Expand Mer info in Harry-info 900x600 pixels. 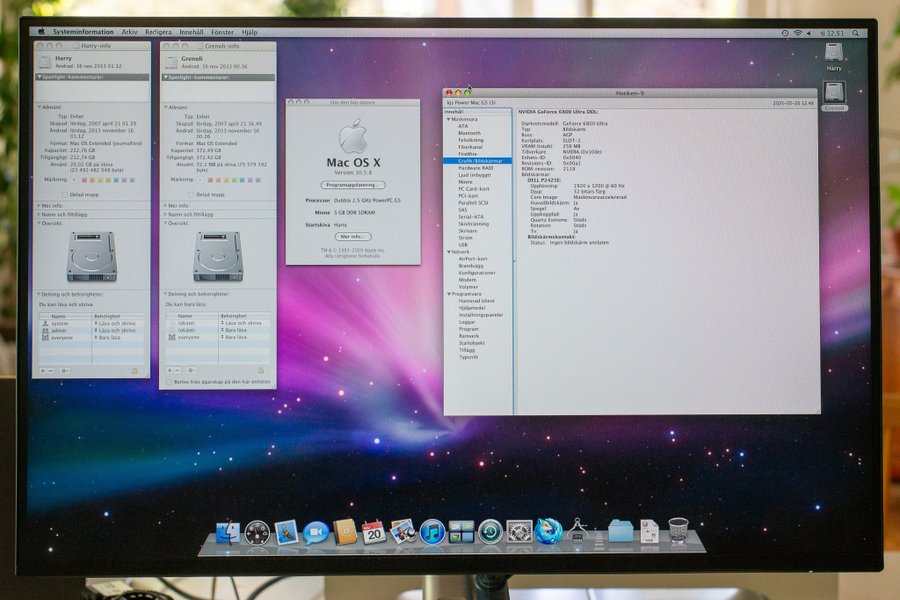39,206
